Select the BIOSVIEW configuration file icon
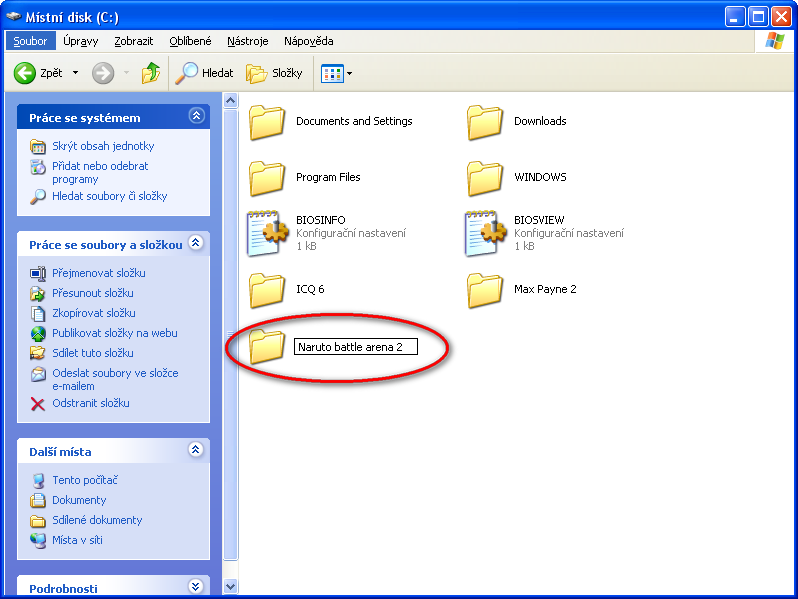798x599 pixels. [x=485, y=233]
